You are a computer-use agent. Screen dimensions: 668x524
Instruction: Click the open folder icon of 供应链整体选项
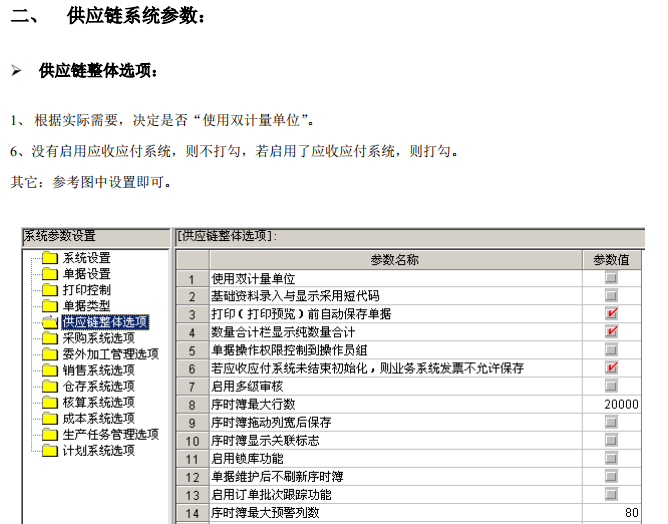click(x=50, y=322)
